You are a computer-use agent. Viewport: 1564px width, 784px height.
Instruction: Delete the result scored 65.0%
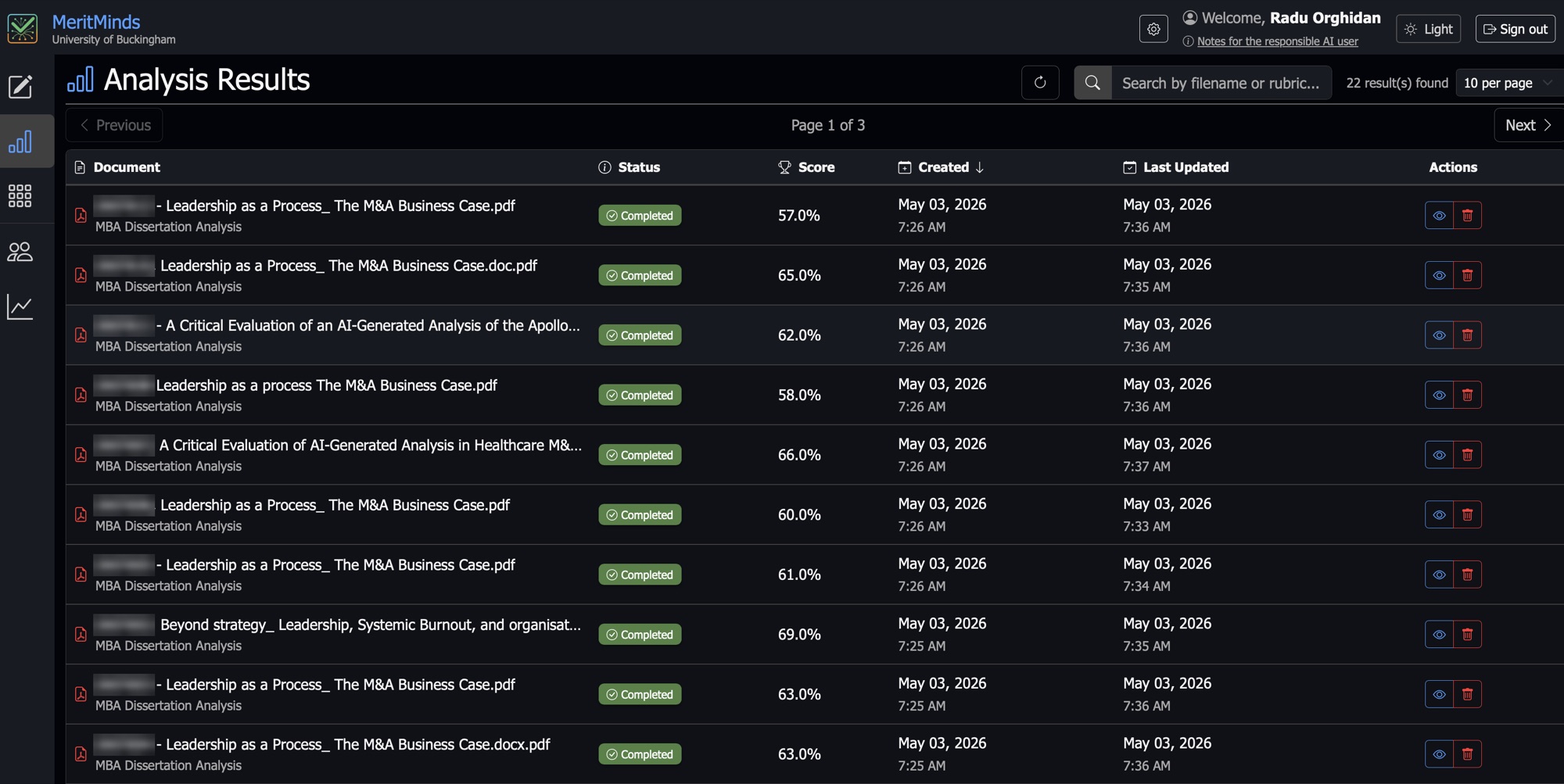(1467, 275)
